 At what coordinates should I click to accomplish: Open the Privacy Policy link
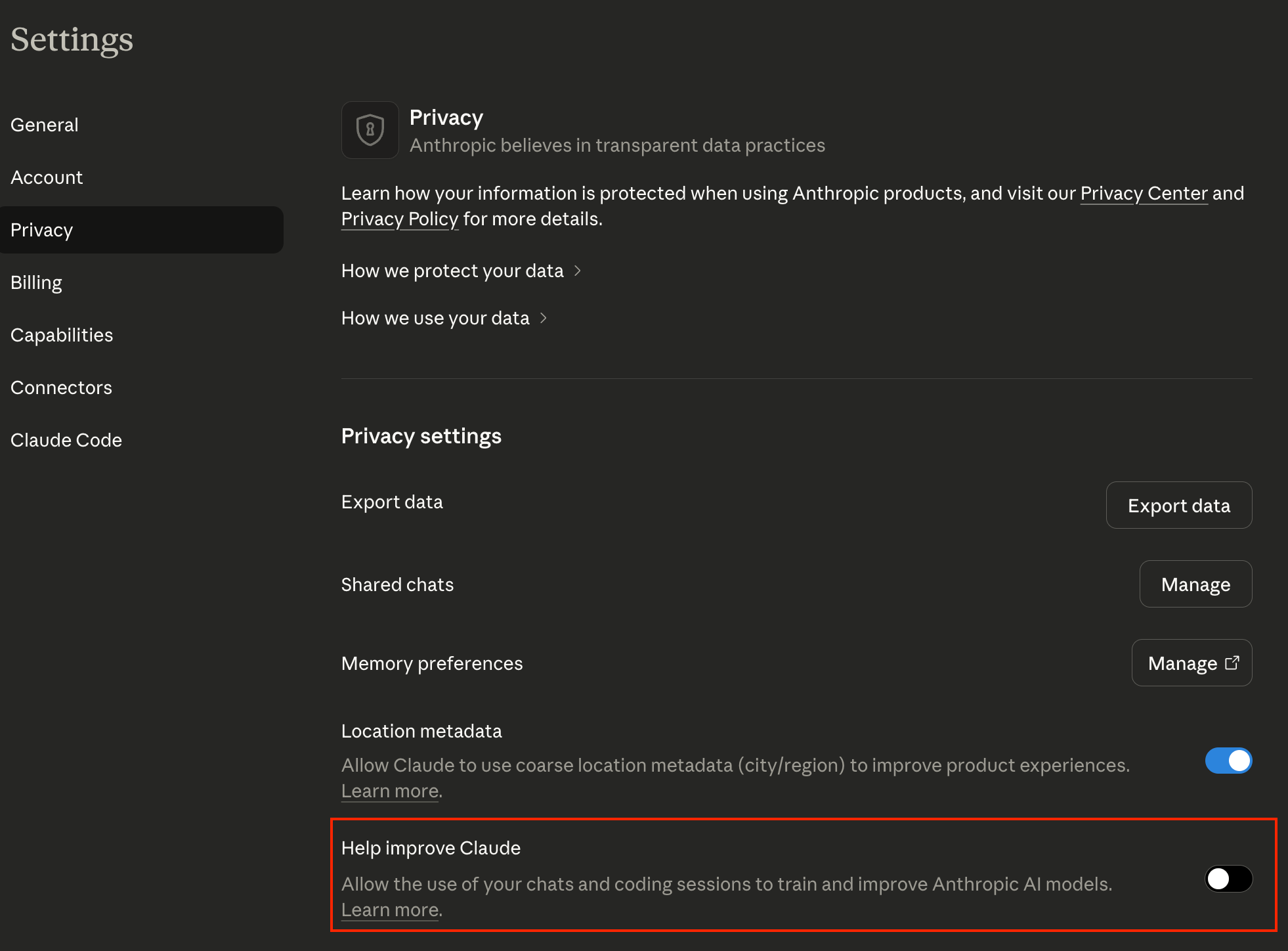click(400, 219)
